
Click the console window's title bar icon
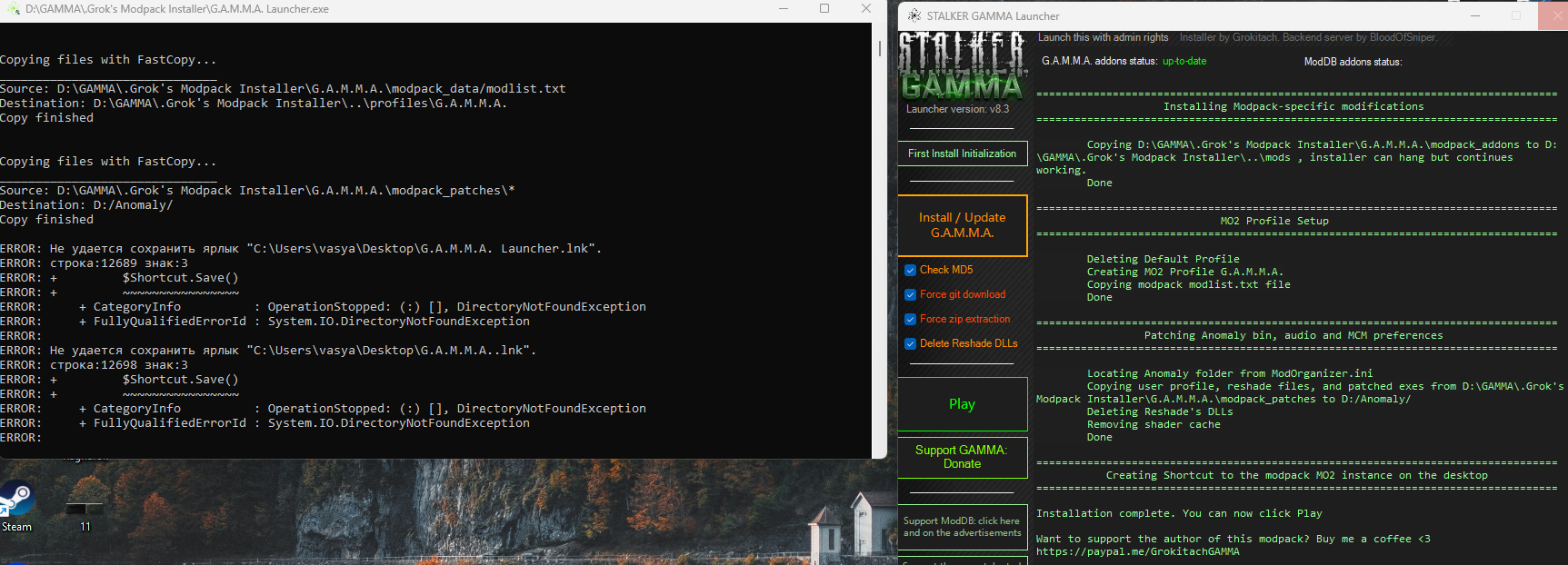coord(13,9)
